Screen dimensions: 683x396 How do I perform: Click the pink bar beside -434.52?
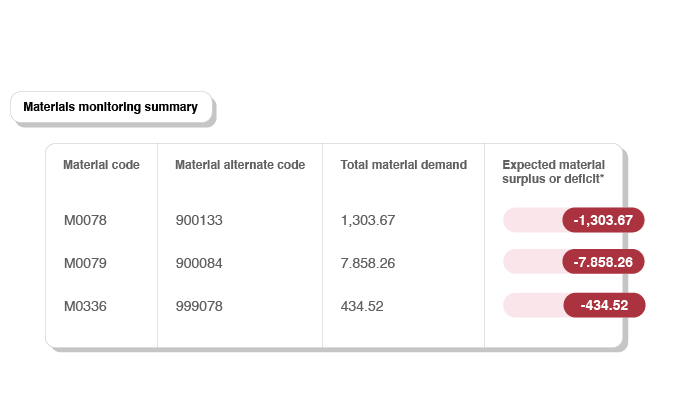534,305
